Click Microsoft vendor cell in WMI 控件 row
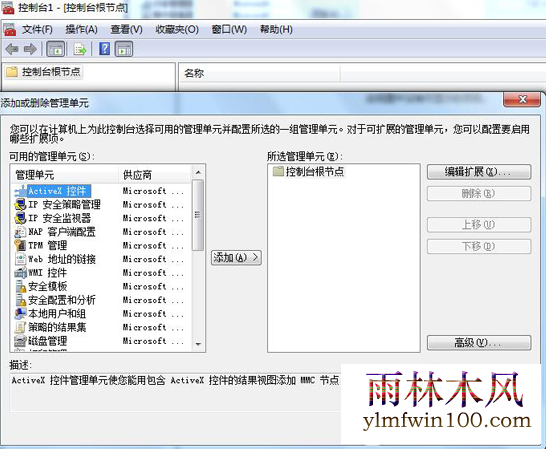Image resolution: width=546 pixels, height=449 pixels. point(153,273)
